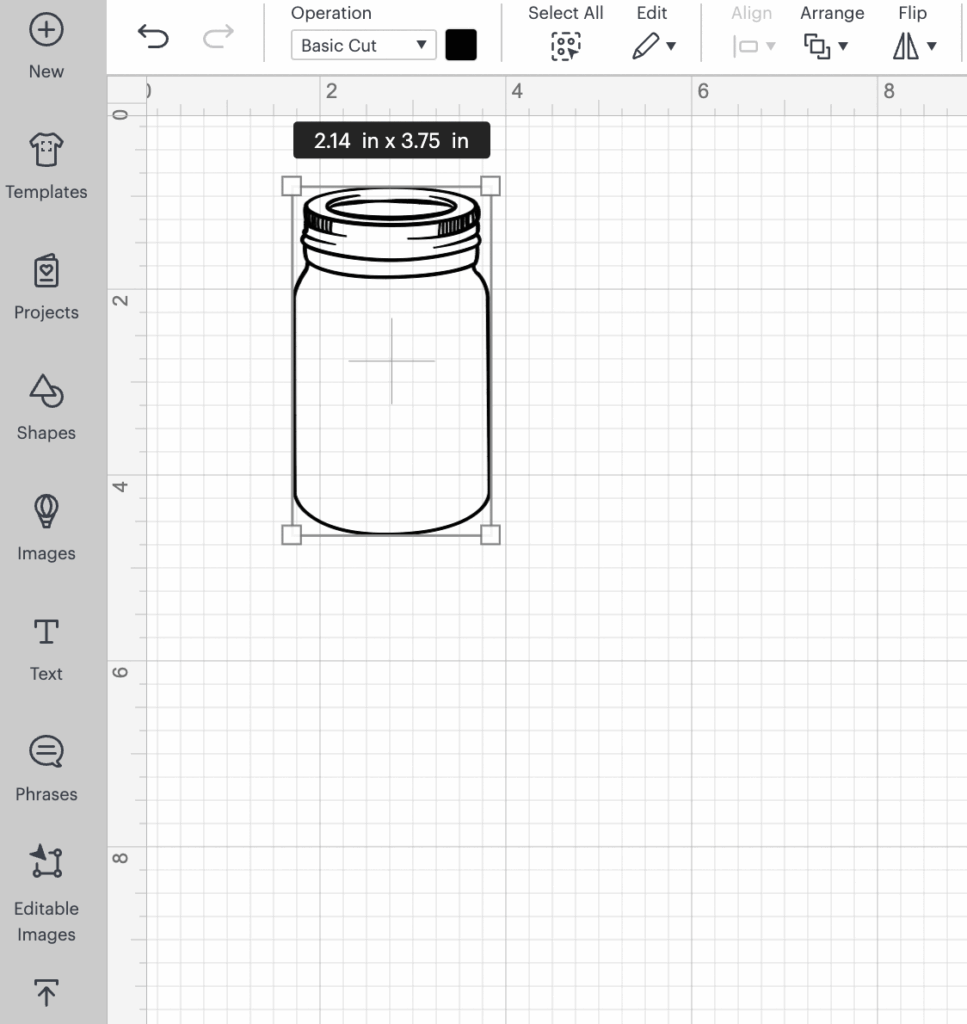
Task: Click the top-left selection handle of jar
Action: pos(292,186)
